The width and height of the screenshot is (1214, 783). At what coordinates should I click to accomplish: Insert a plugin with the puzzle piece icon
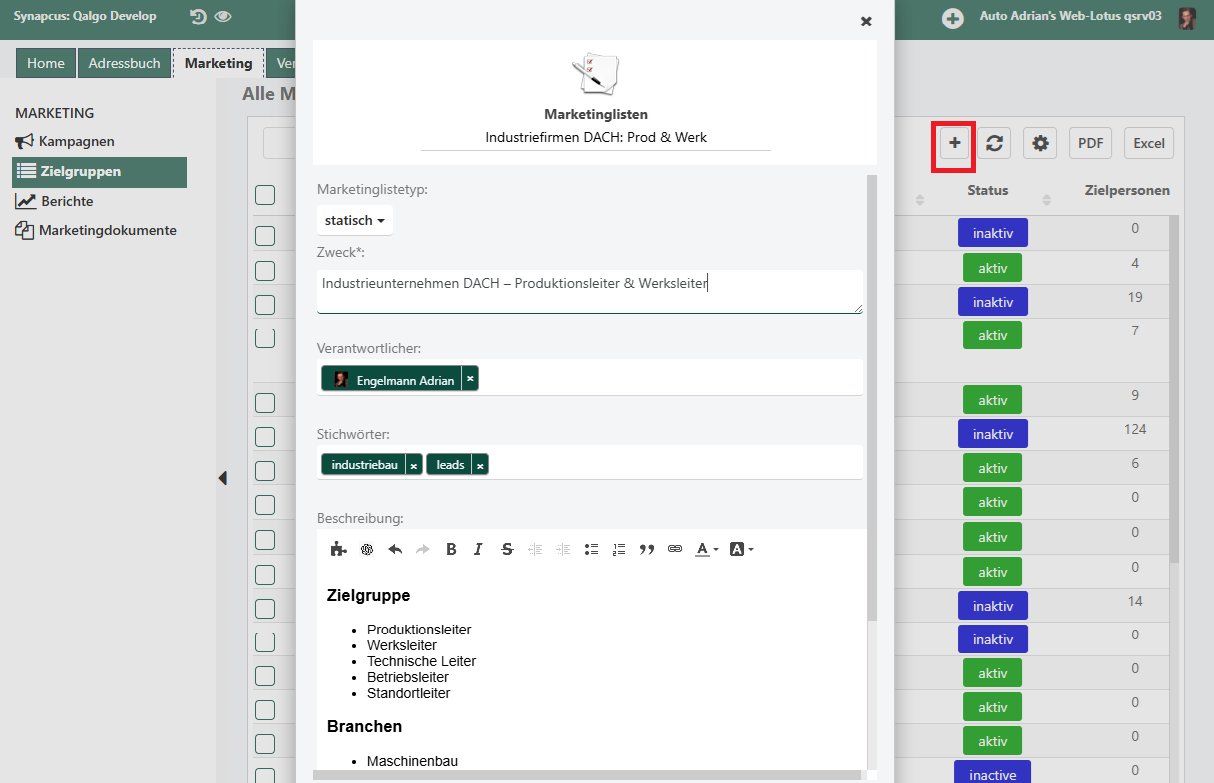(x=339, y=549)
